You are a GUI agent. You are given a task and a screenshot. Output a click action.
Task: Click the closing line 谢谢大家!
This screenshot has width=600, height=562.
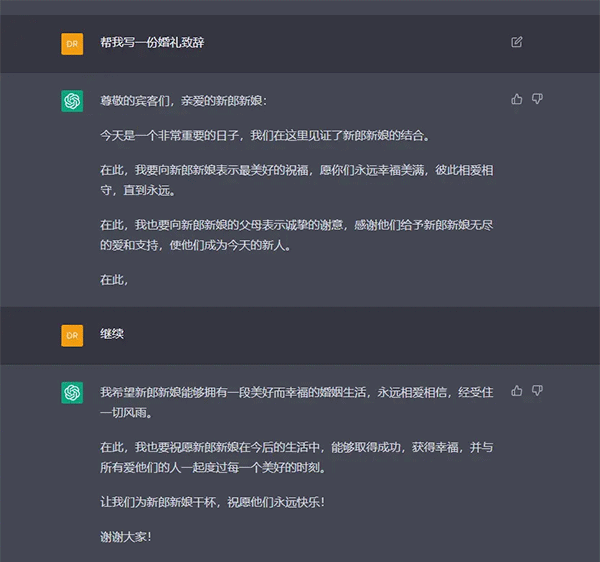tap(126, 537)
